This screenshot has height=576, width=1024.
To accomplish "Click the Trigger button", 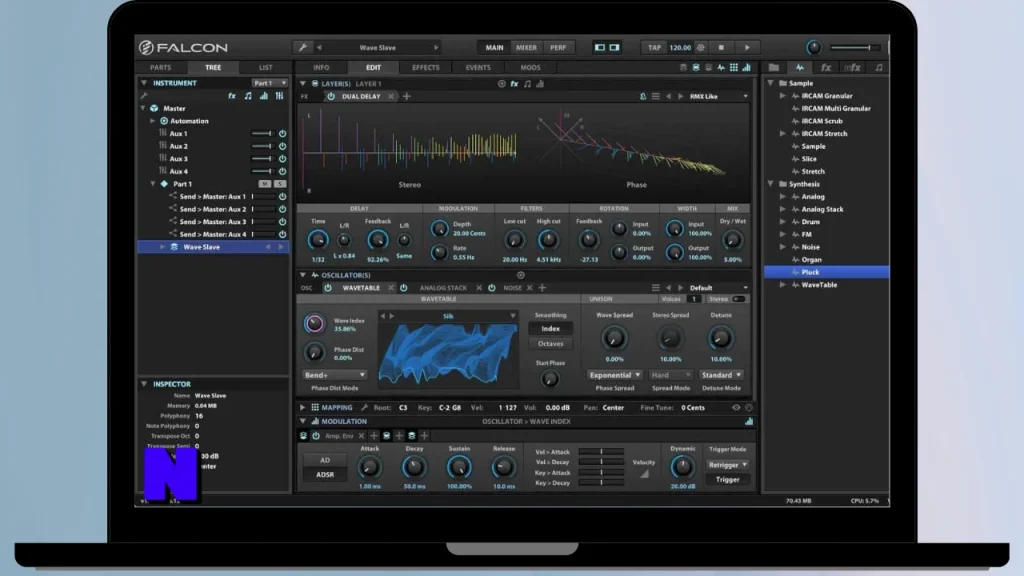I will click(727, 479).
